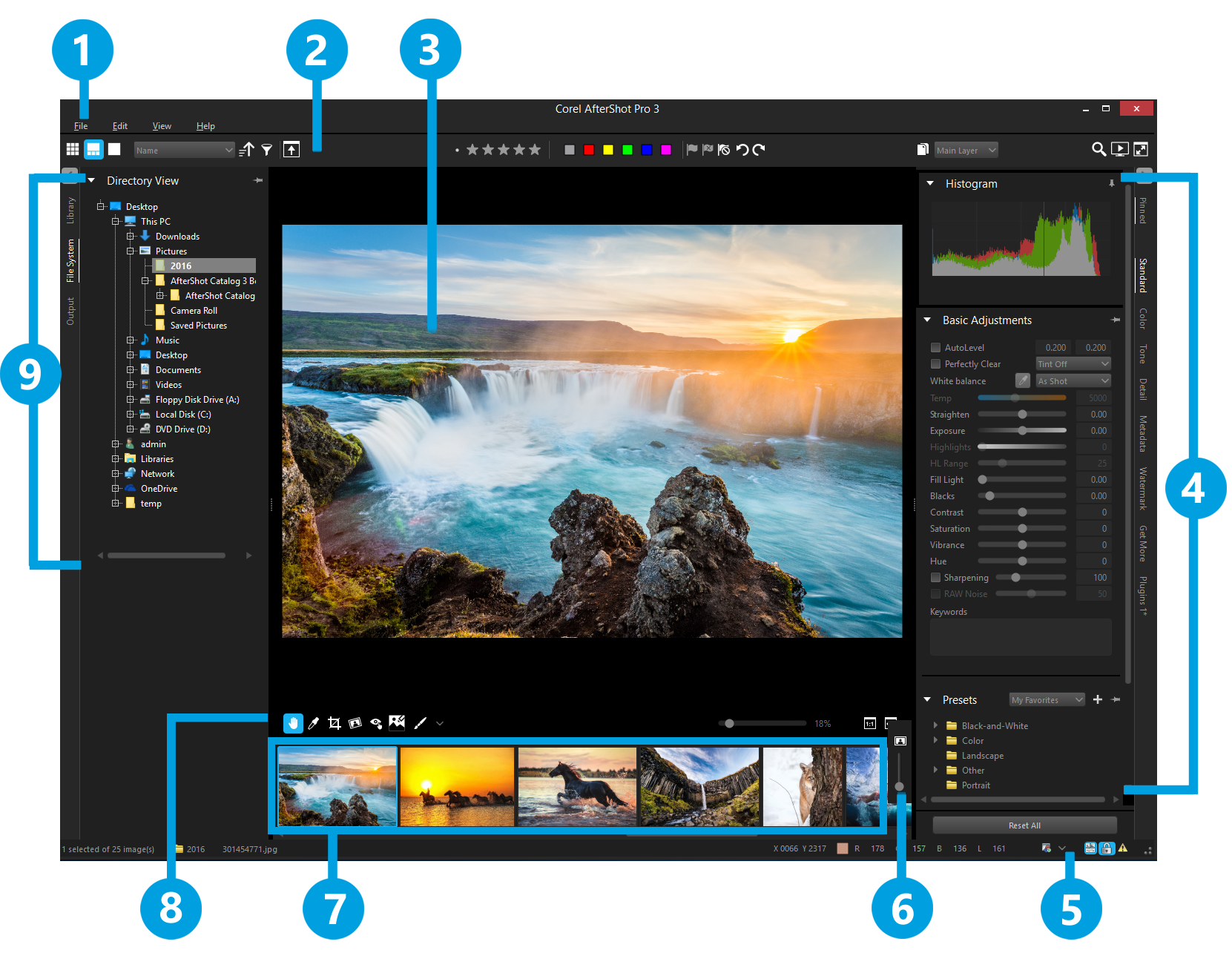Switch to thumbnail grid view
The height and width of the screenshot is (956, 1232).
pos(73,149)
